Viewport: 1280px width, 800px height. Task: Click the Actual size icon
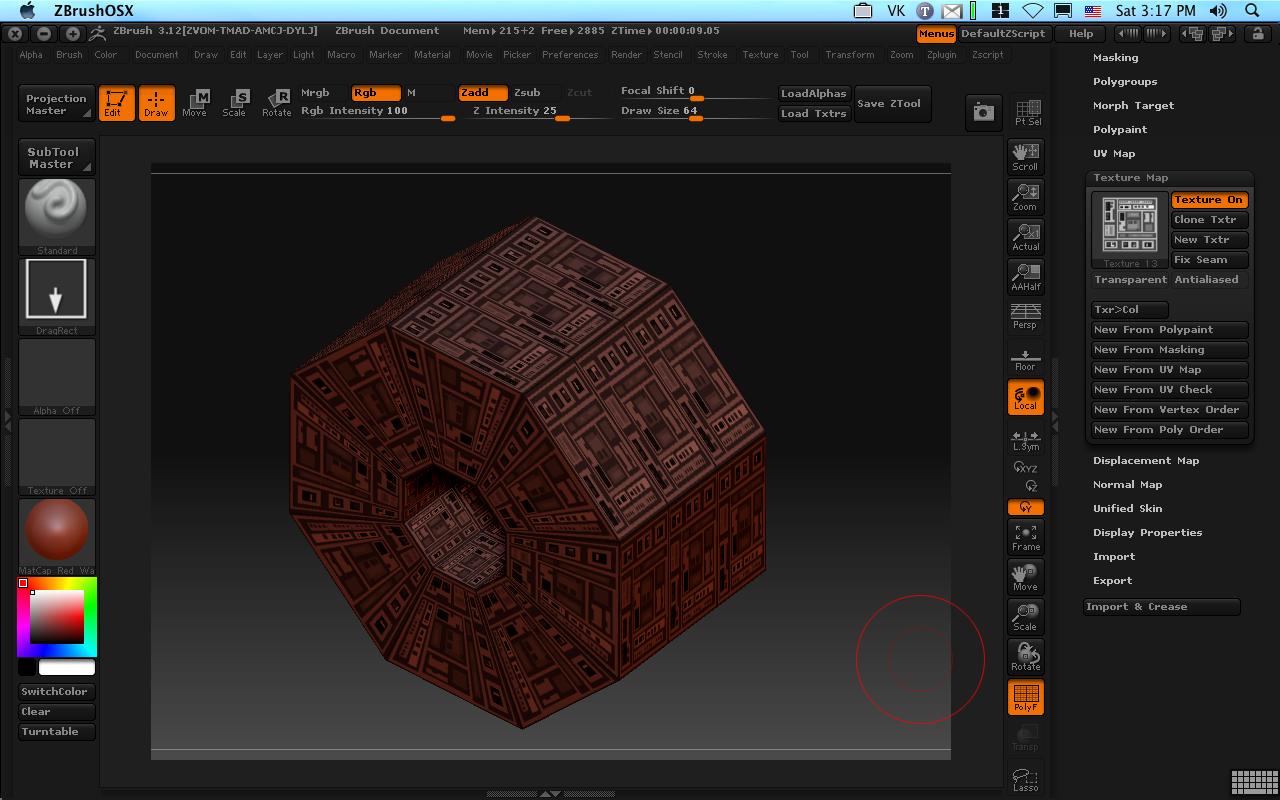(x=1025, y=236)
